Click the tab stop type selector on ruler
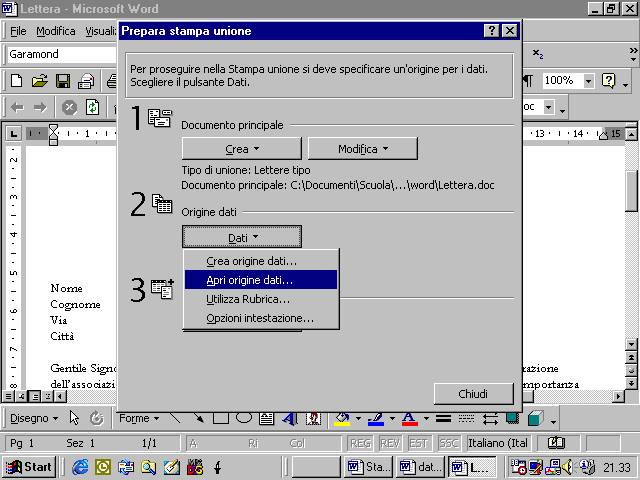 point(13,133)
